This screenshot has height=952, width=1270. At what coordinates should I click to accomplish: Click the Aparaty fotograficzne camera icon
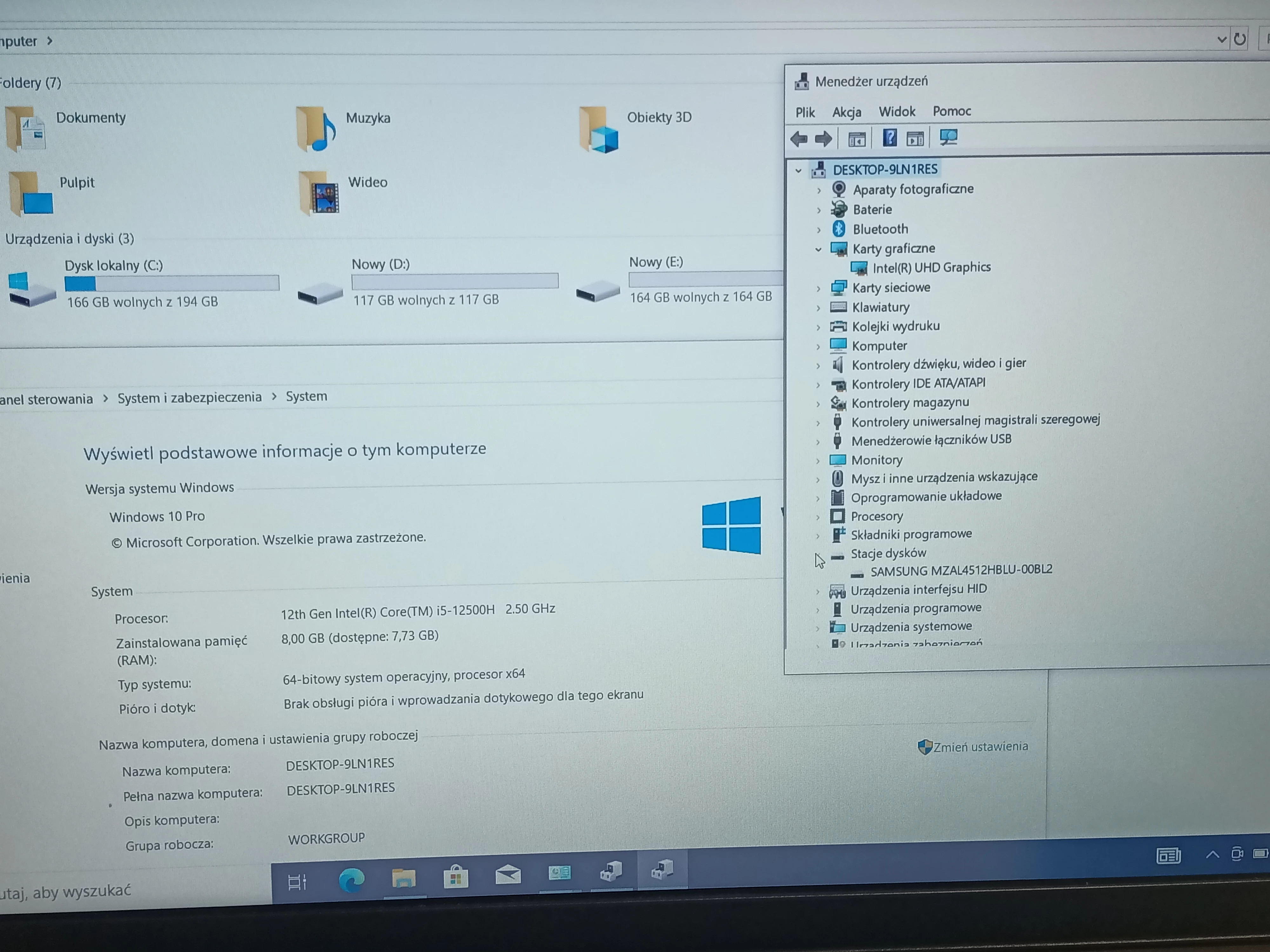pyautogui.click(x=839, y=189)
